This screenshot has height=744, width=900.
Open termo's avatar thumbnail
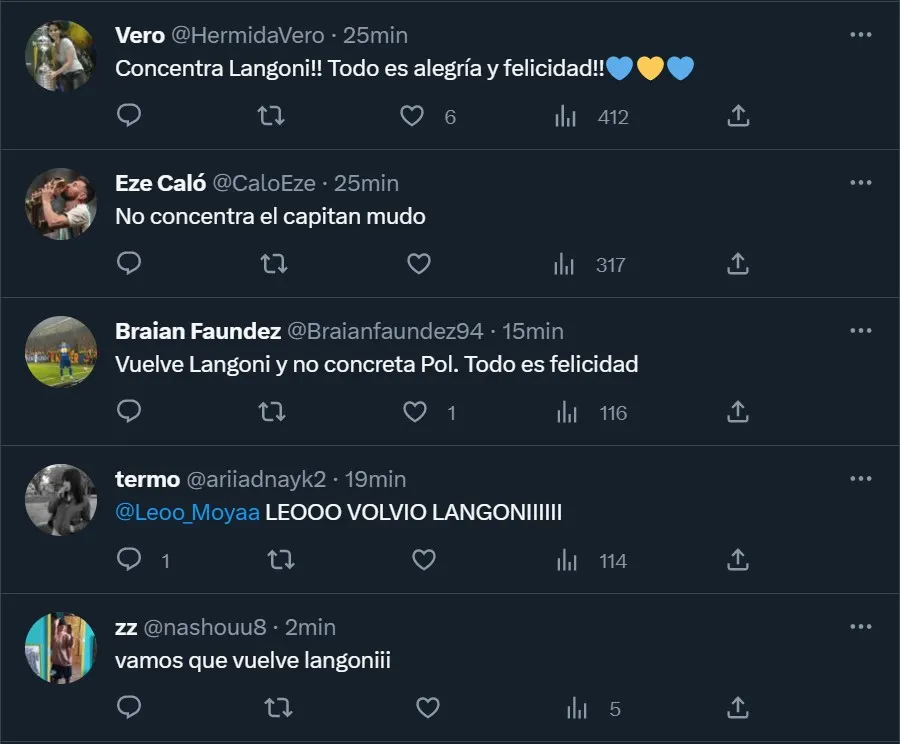(60, 499)
